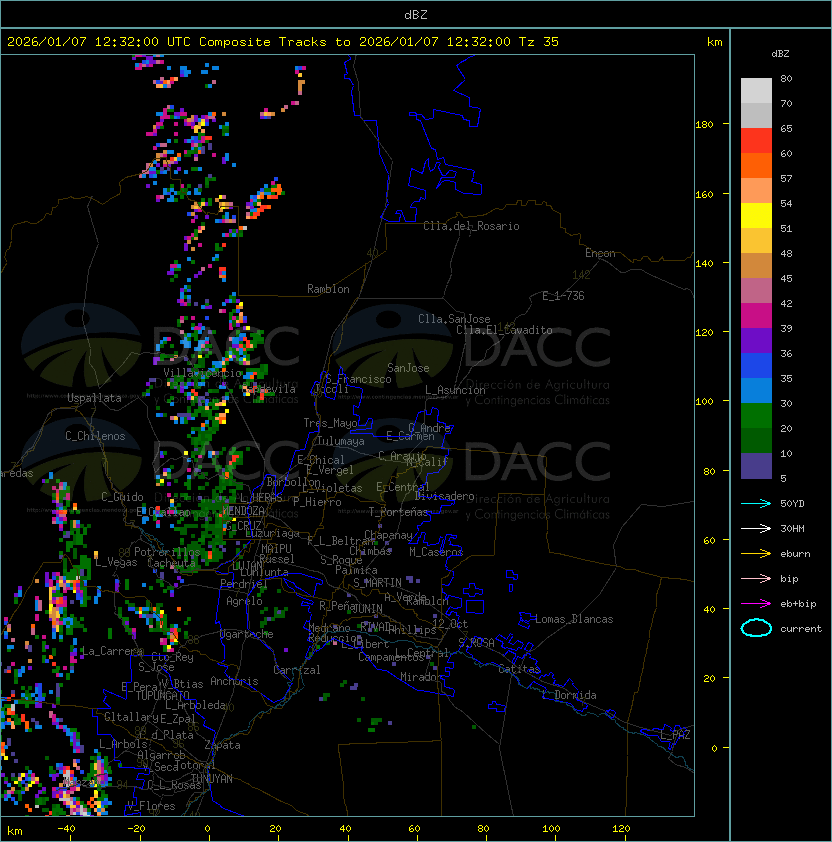Viewport: 832px width, 842px height.
Task: Click the 'dBZ' heading above color scale
Action: pyautogui.click(x=780, y=54)
